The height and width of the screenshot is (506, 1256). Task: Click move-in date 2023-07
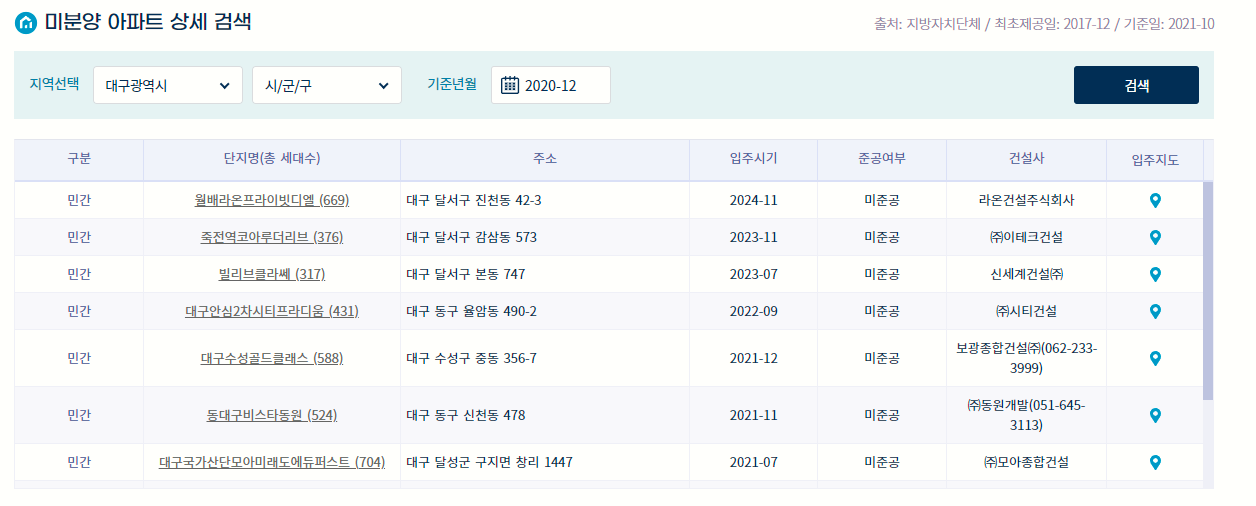pyautogui.click(x=754, y=274)
